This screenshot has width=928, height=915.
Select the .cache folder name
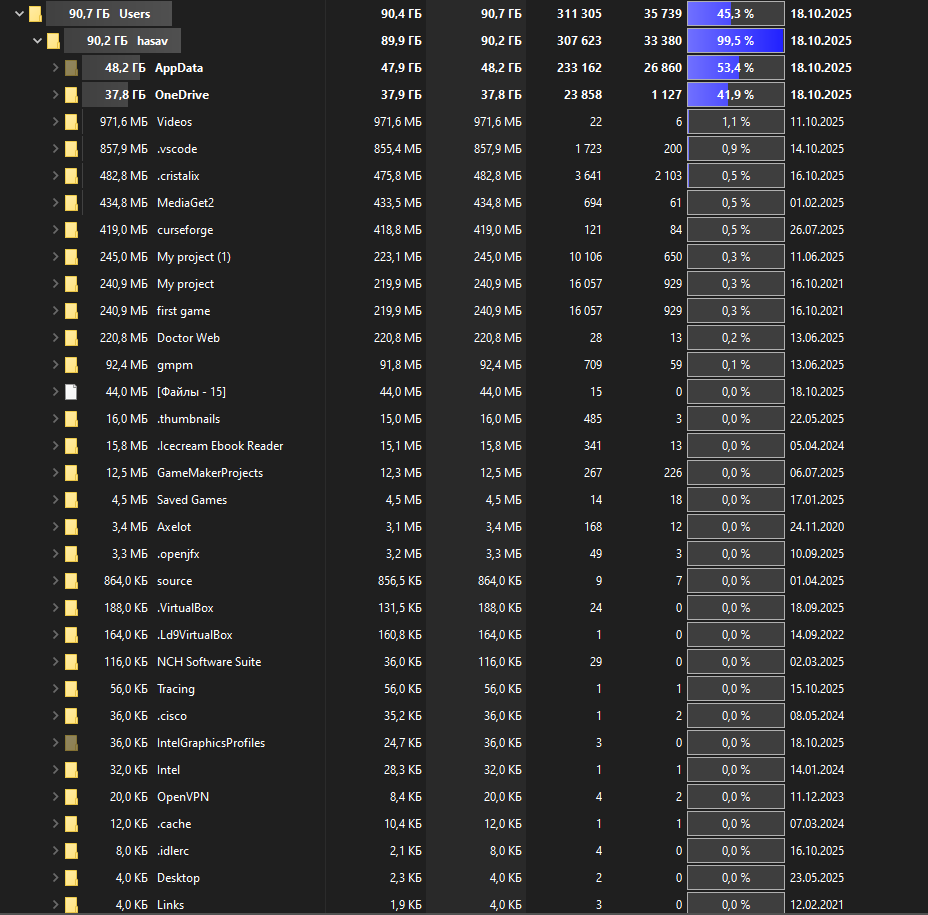tap(174, 824)
